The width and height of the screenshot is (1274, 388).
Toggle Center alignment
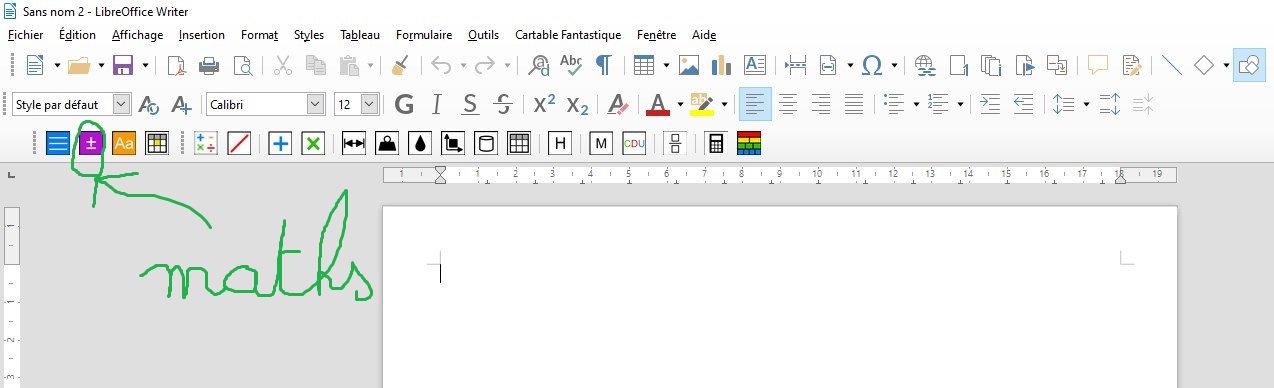click(x=788, y=104)
